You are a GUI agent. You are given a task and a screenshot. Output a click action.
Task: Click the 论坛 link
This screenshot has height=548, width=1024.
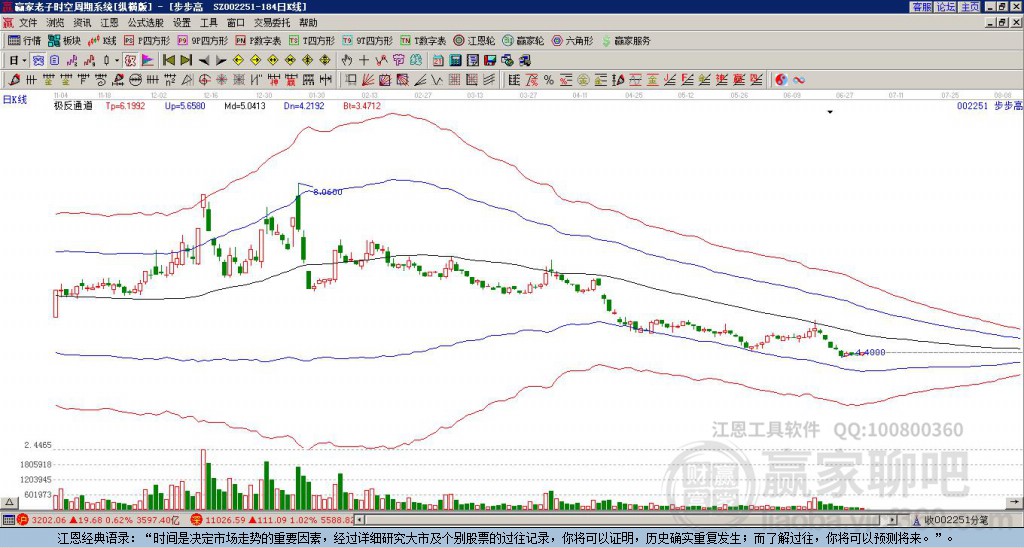[x=945, y=7]
